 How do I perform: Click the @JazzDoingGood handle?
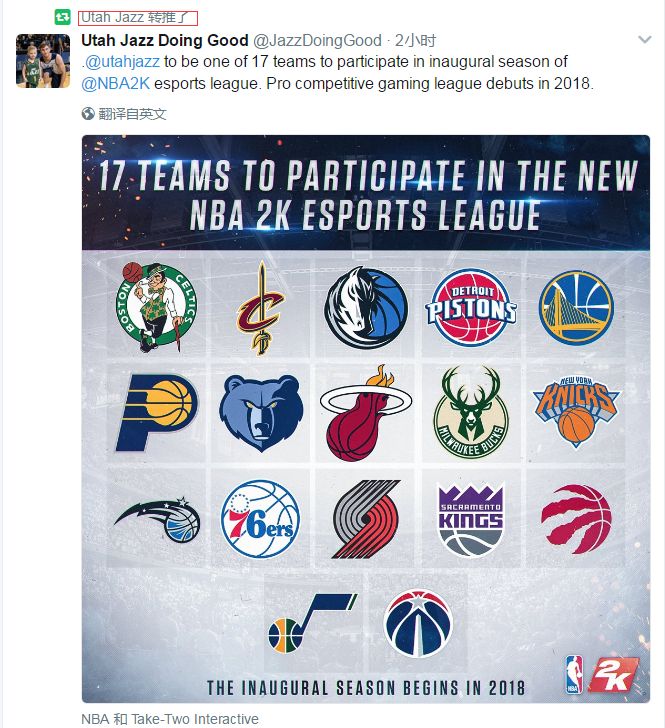click(x=317, y=40)
